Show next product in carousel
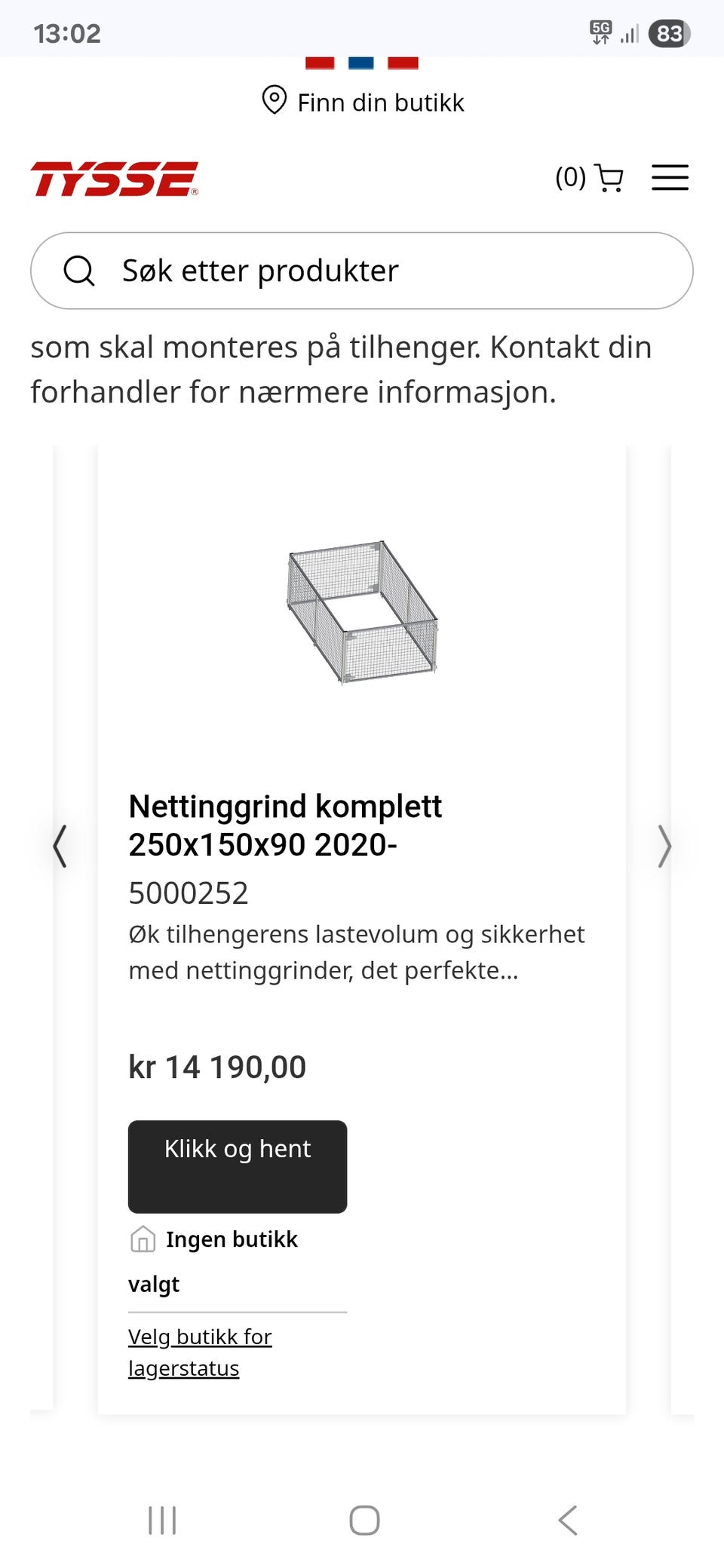The image size is (724, 1568). point(664,846)
